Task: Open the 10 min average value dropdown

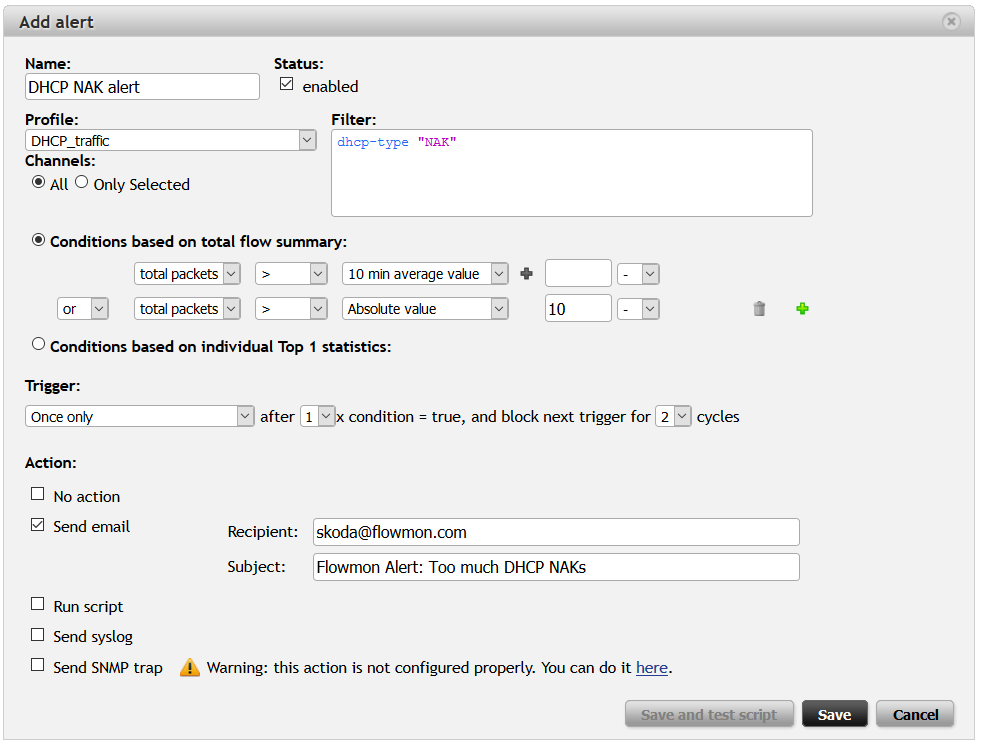Action: click(425, 274)
